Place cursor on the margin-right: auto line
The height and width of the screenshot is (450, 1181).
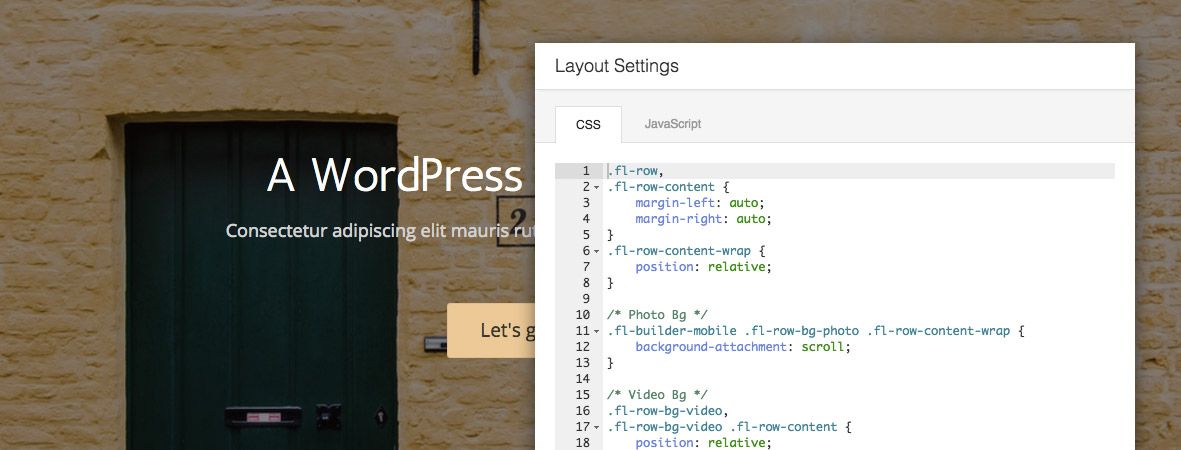tap(703, 219)
